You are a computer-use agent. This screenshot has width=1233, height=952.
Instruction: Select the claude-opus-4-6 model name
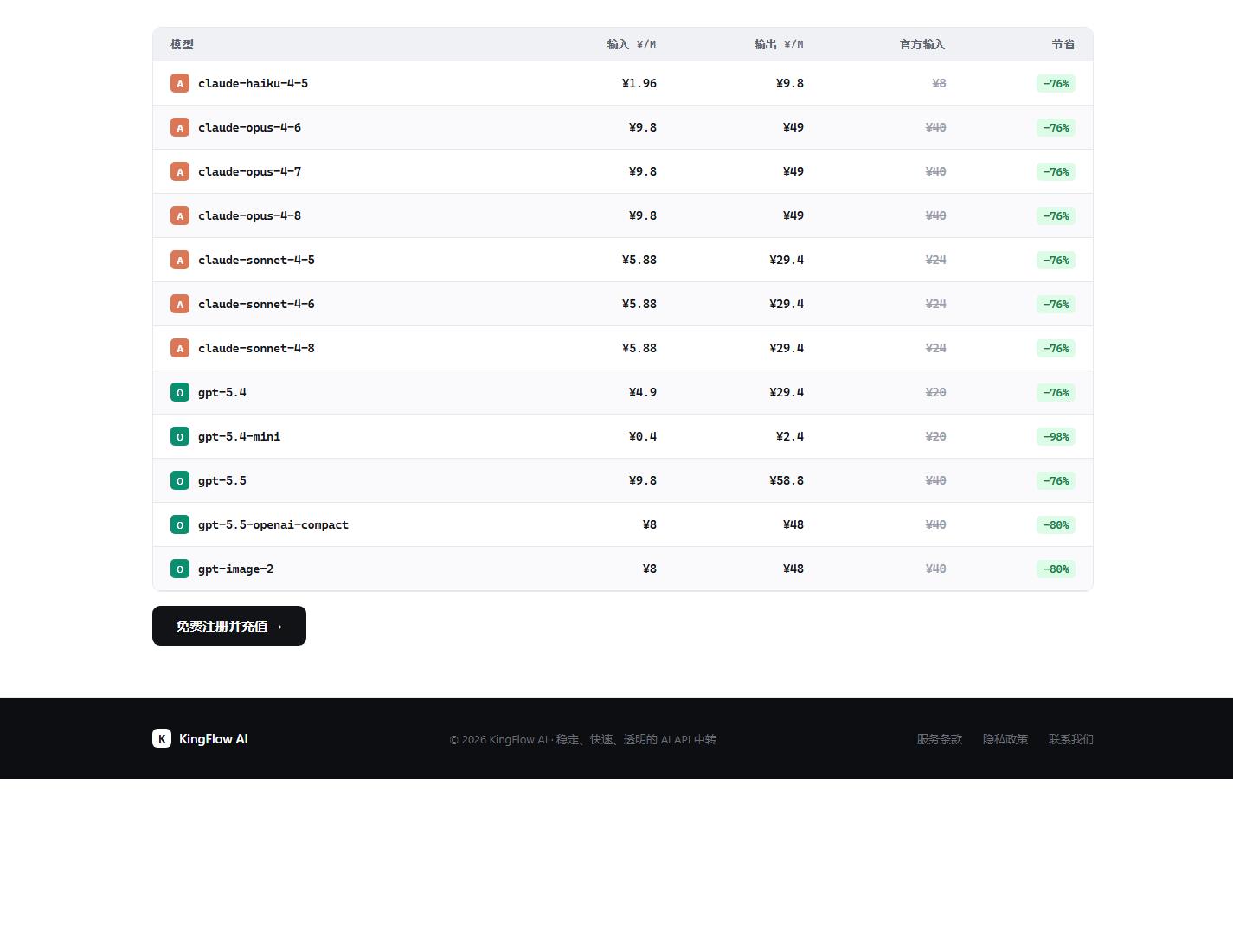249,127
